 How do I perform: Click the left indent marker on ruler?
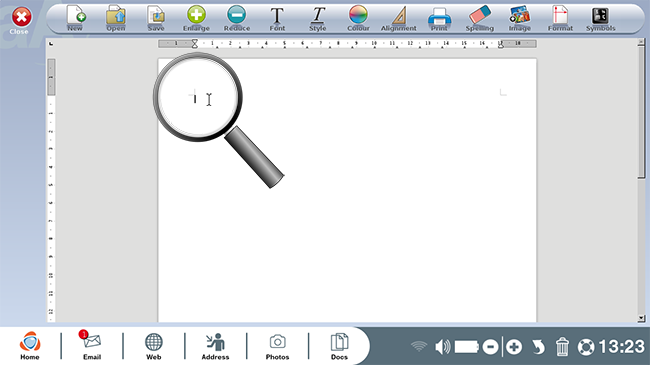coord(194,43)
